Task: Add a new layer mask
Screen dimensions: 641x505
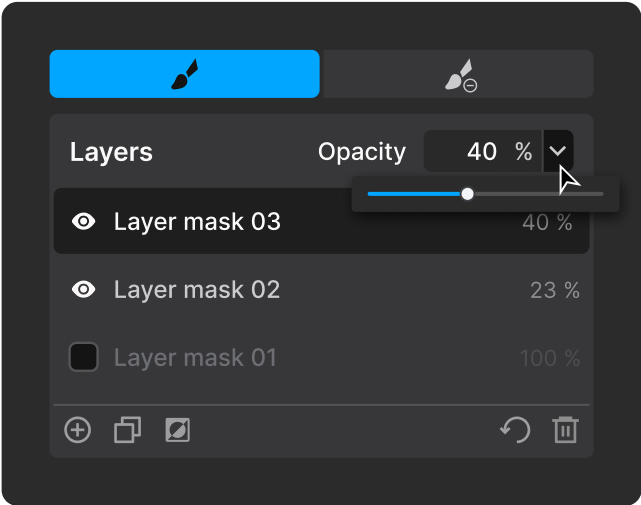Action: [78, 430]
